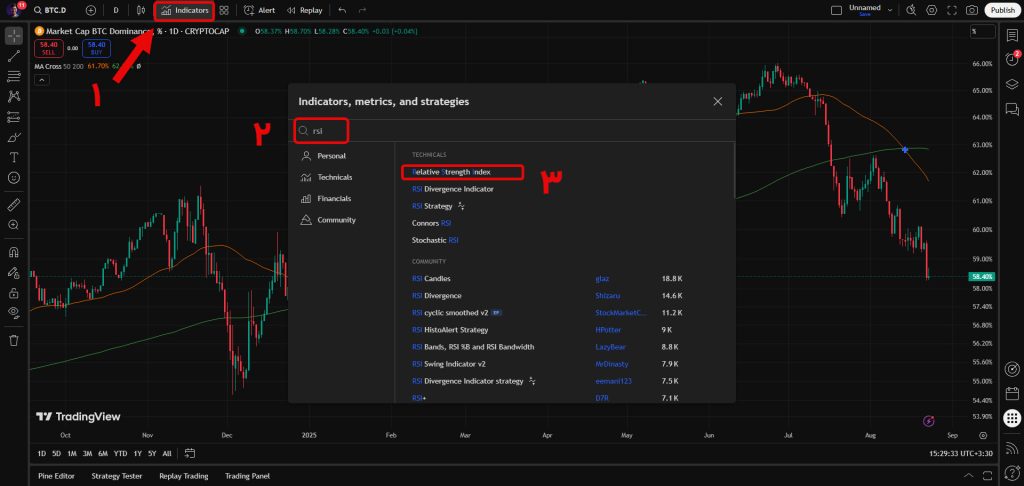The height and width of the screenshot is (486, 1024).
Task: Open the Replay Trading tab
Action: (184, 476)
